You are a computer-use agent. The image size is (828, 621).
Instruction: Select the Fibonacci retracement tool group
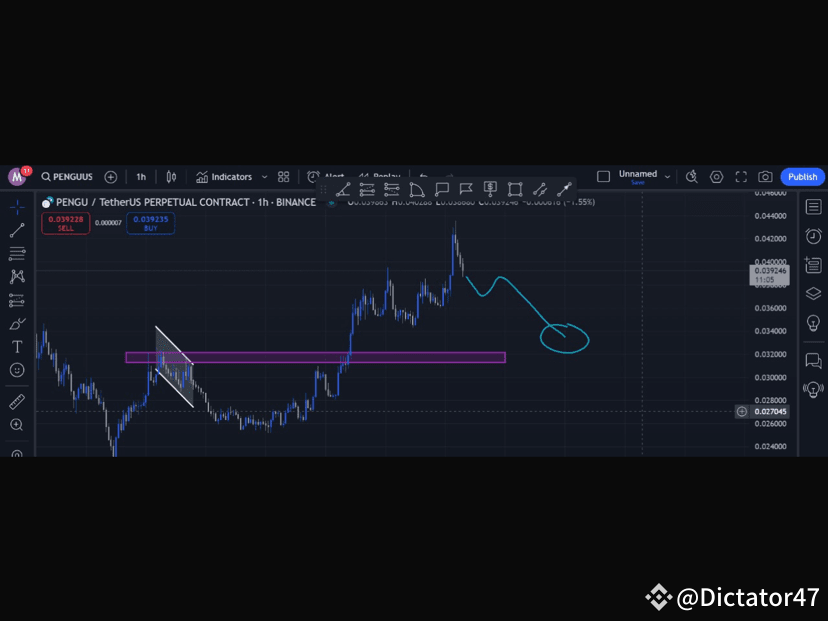(x=17, y=253)
